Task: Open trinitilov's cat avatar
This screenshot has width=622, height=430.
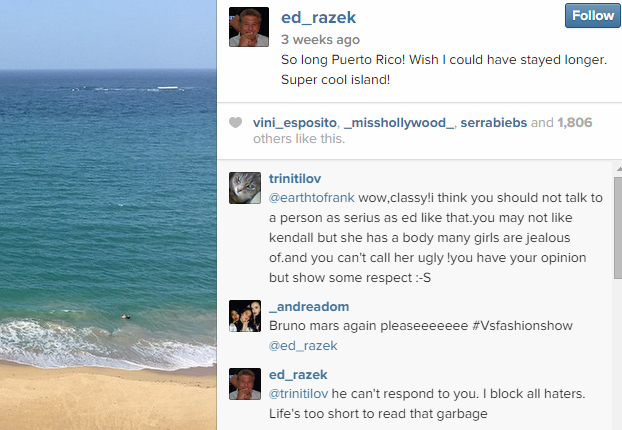Action: coord(245,188)
